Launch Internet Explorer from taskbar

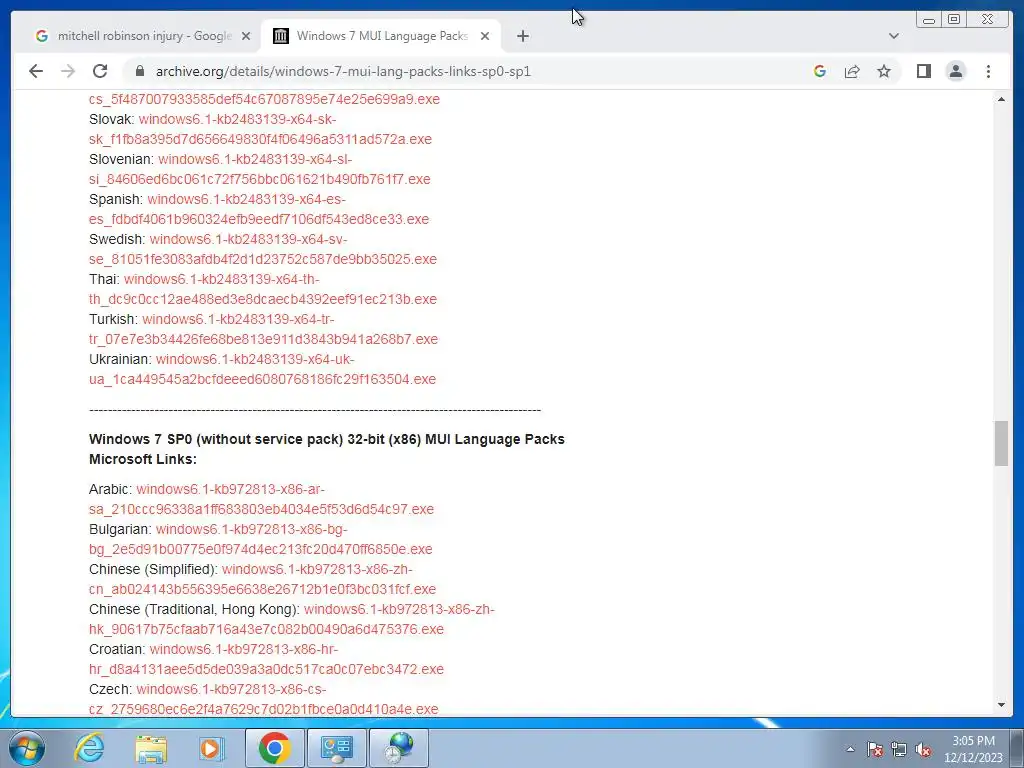89,748
